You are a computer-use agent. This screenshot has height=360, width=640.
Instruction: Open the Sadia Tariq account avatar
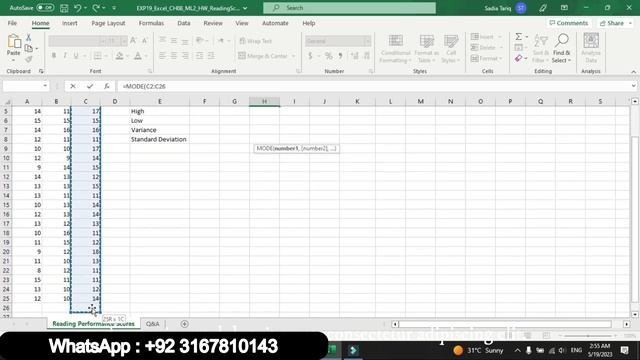521,8
